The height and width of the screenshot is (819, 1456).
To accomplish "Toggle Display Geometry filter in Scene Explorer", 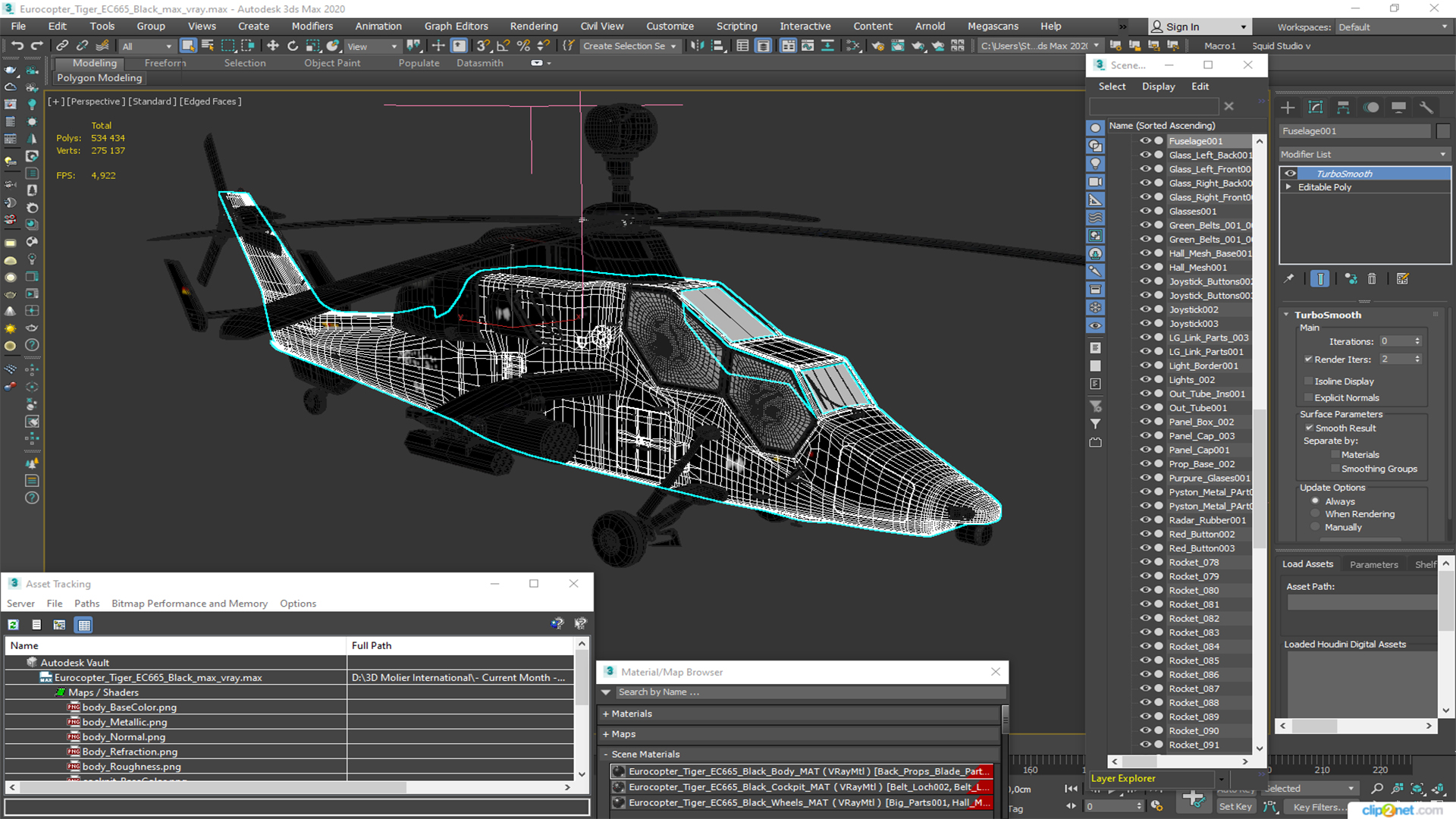I will 1095,127.
